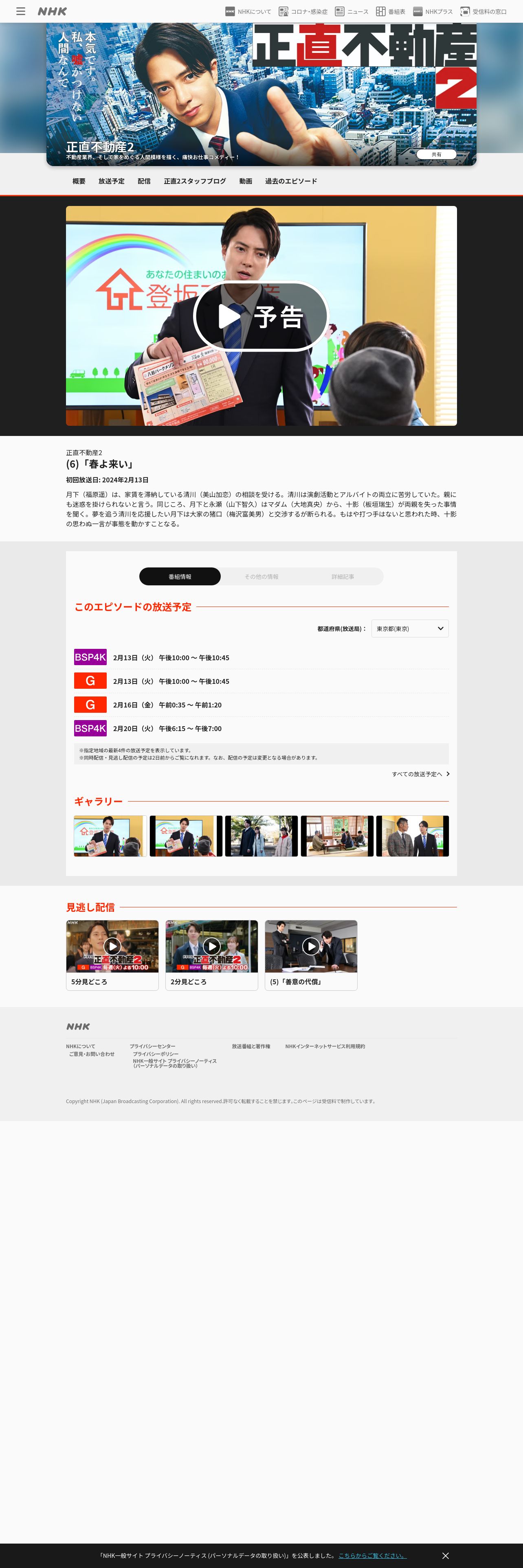This screenshot has height=1568, width=523.
Task: Click the 共有 share button
Action: coord(436,155)
